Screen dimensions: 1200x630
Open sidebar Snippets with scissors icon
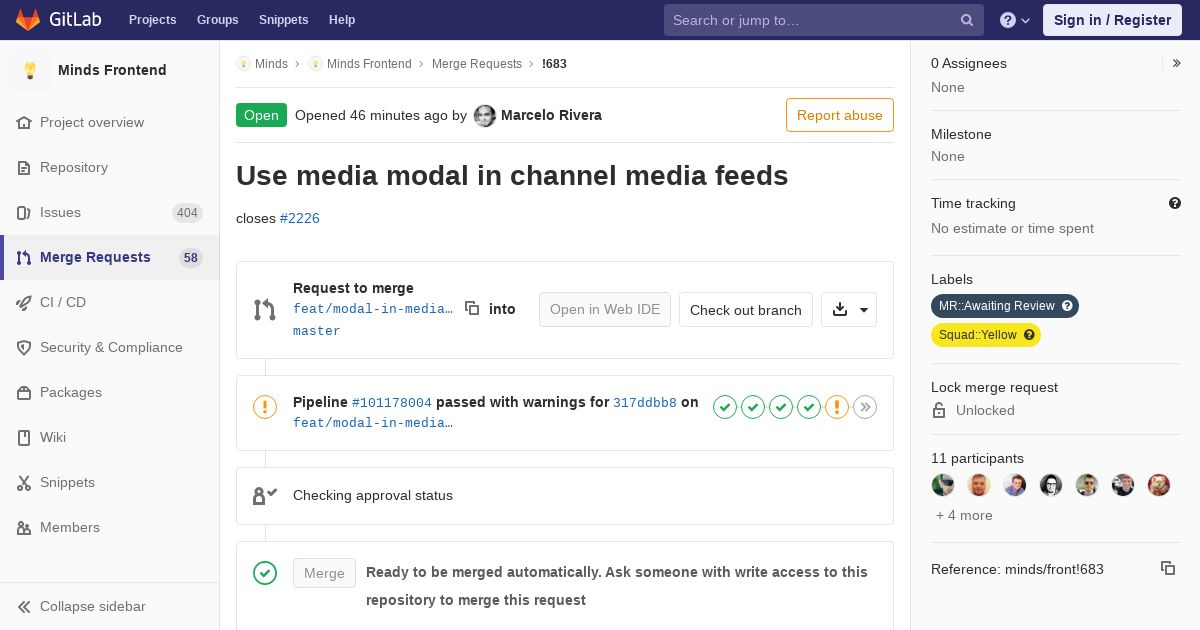109,482
